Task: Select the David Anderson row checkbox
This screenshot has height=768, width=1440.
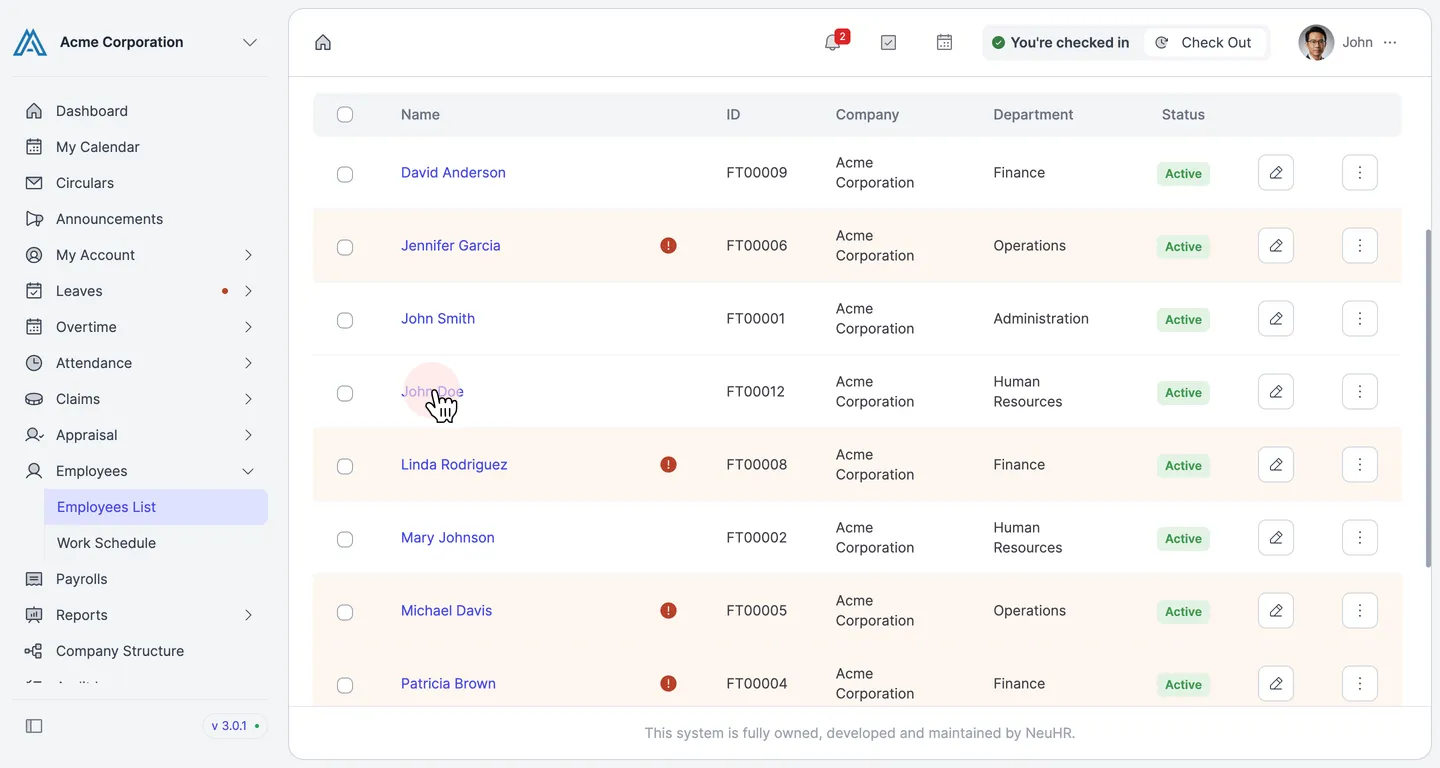Action: point(345,174)
